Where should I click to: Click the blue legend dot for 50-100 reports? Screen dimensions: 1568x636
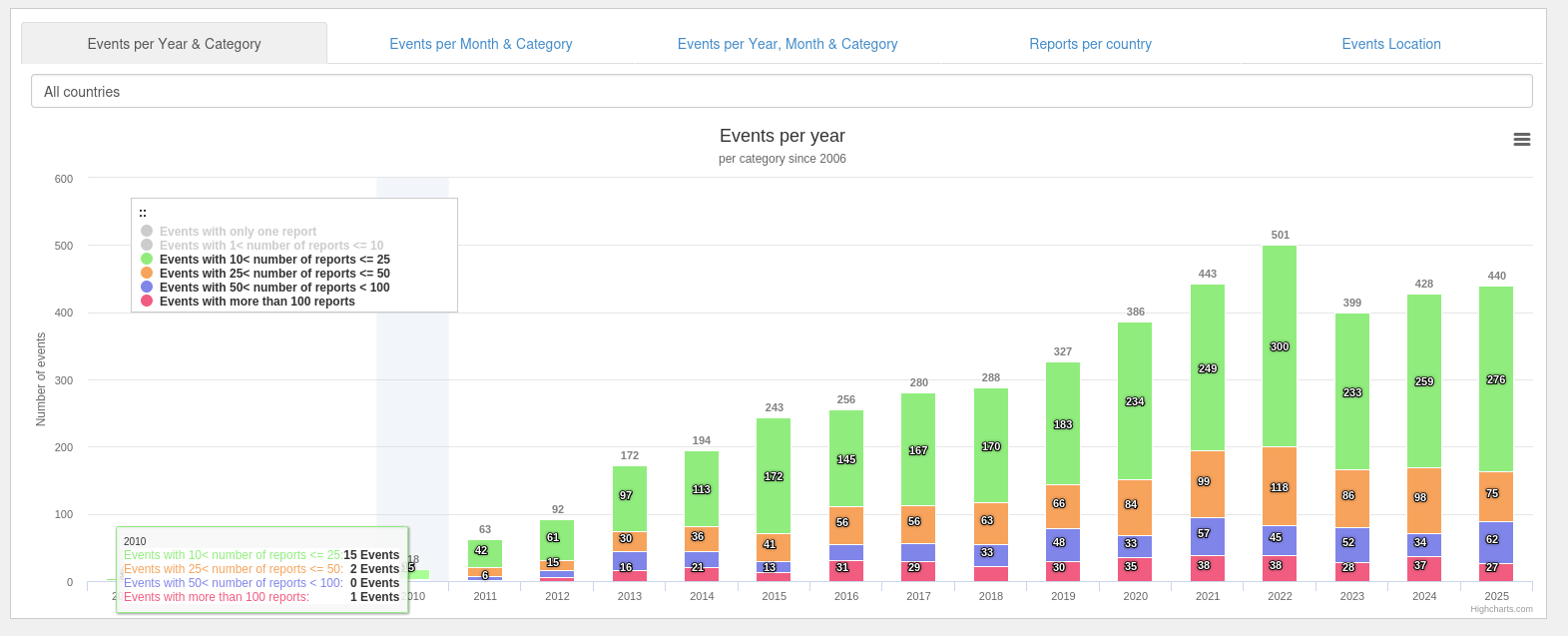click(147, 288)
